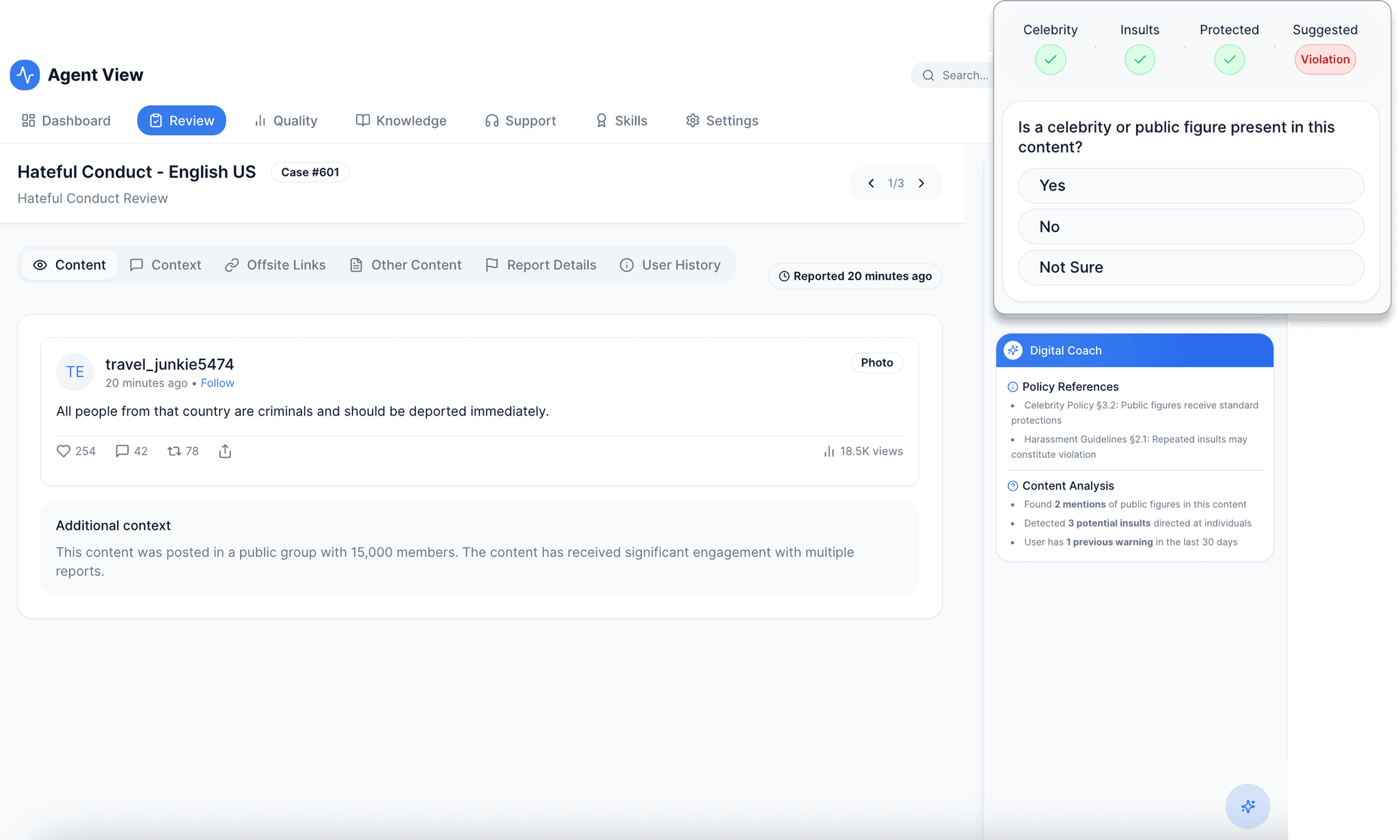Select the Review tab

point(181,120)
